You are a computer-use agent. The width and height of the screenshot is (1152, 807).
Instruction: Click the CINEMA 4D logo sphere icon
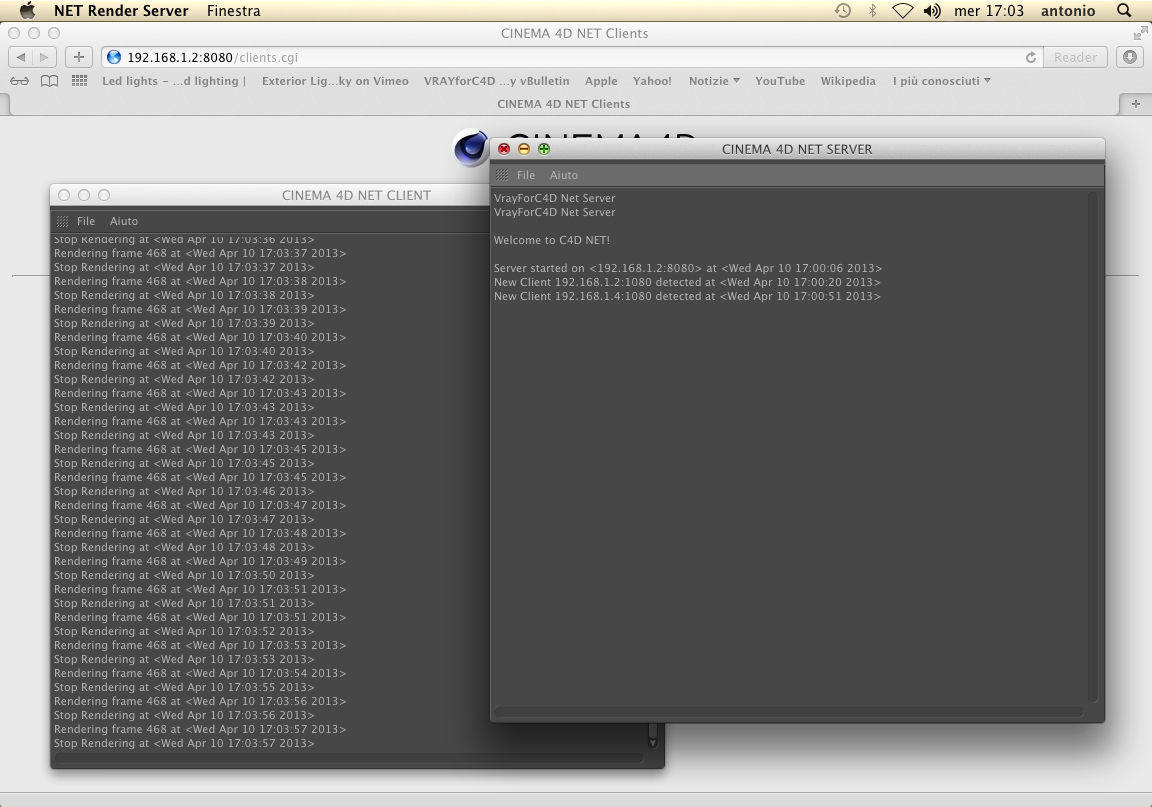click(471, 148)
